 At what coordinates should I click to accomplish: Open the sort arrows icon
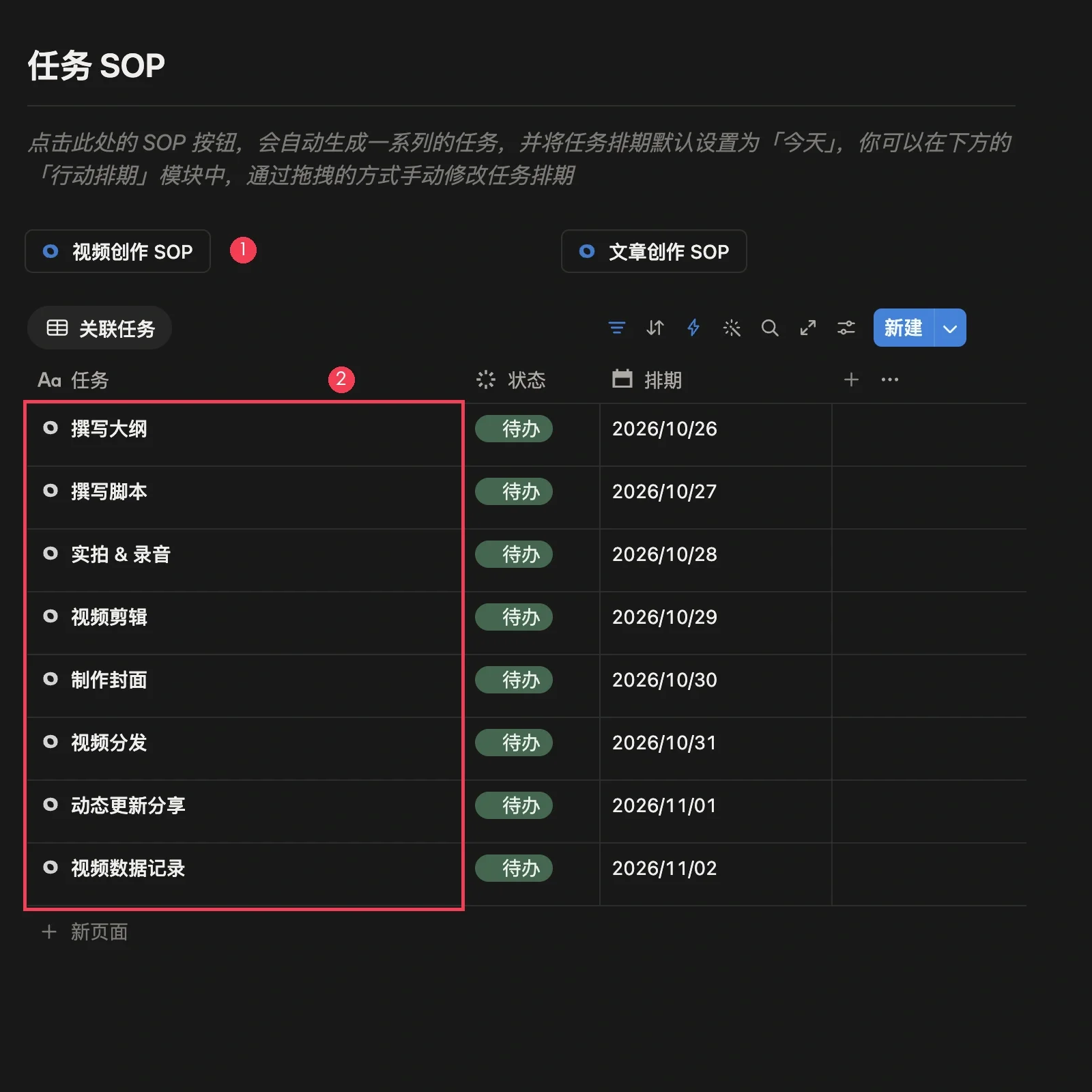coord(655,328)
